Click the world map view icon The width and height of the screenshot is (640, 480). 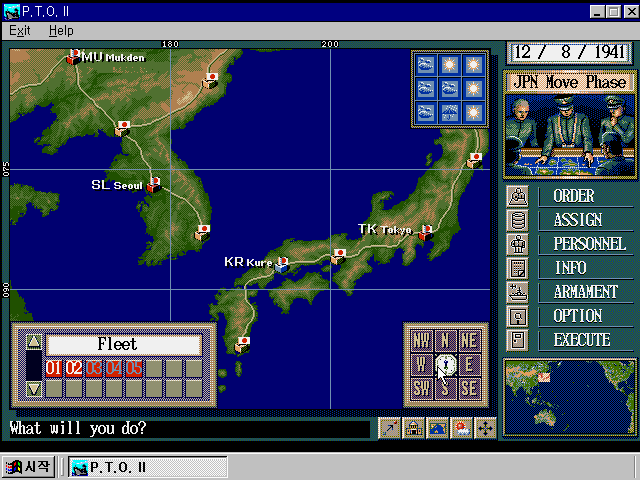[437, 428]
